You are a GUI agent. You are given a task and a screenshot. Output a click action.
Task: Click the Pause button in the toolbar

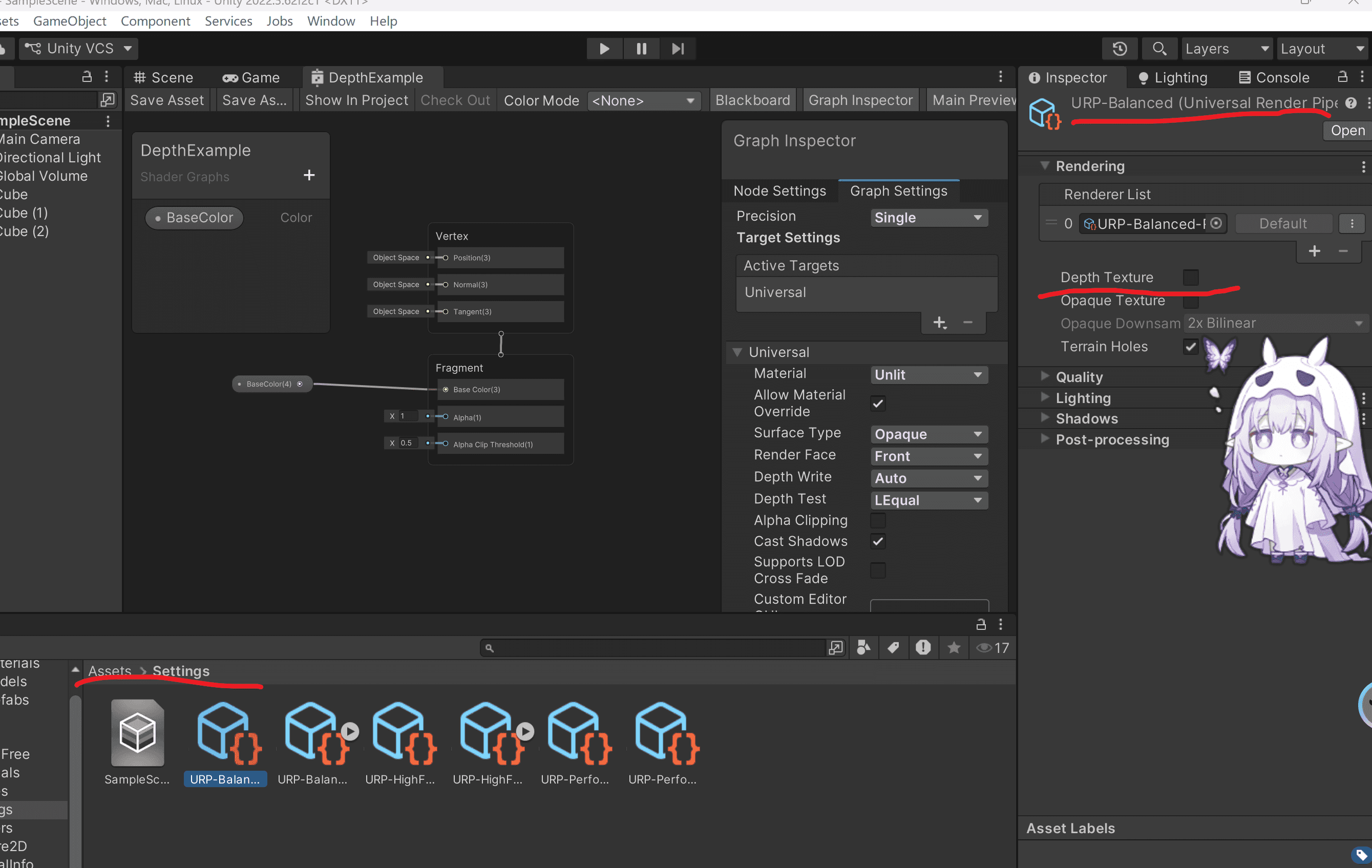pyautogui.click(x=641, y=49)
